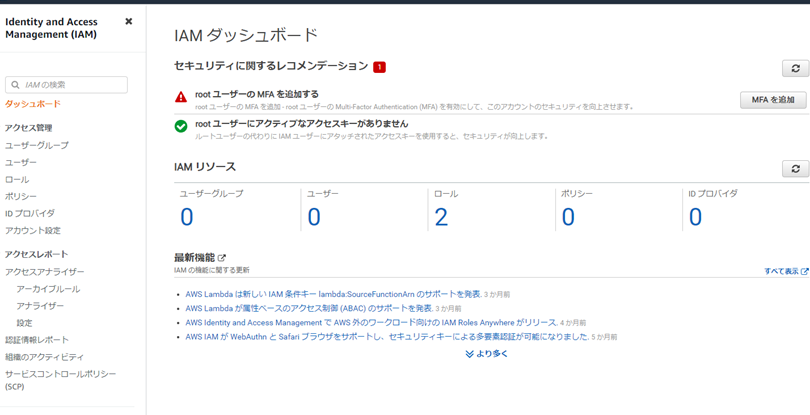
Task: Open アカウント設定 in the sidebar
Action: 33,230
